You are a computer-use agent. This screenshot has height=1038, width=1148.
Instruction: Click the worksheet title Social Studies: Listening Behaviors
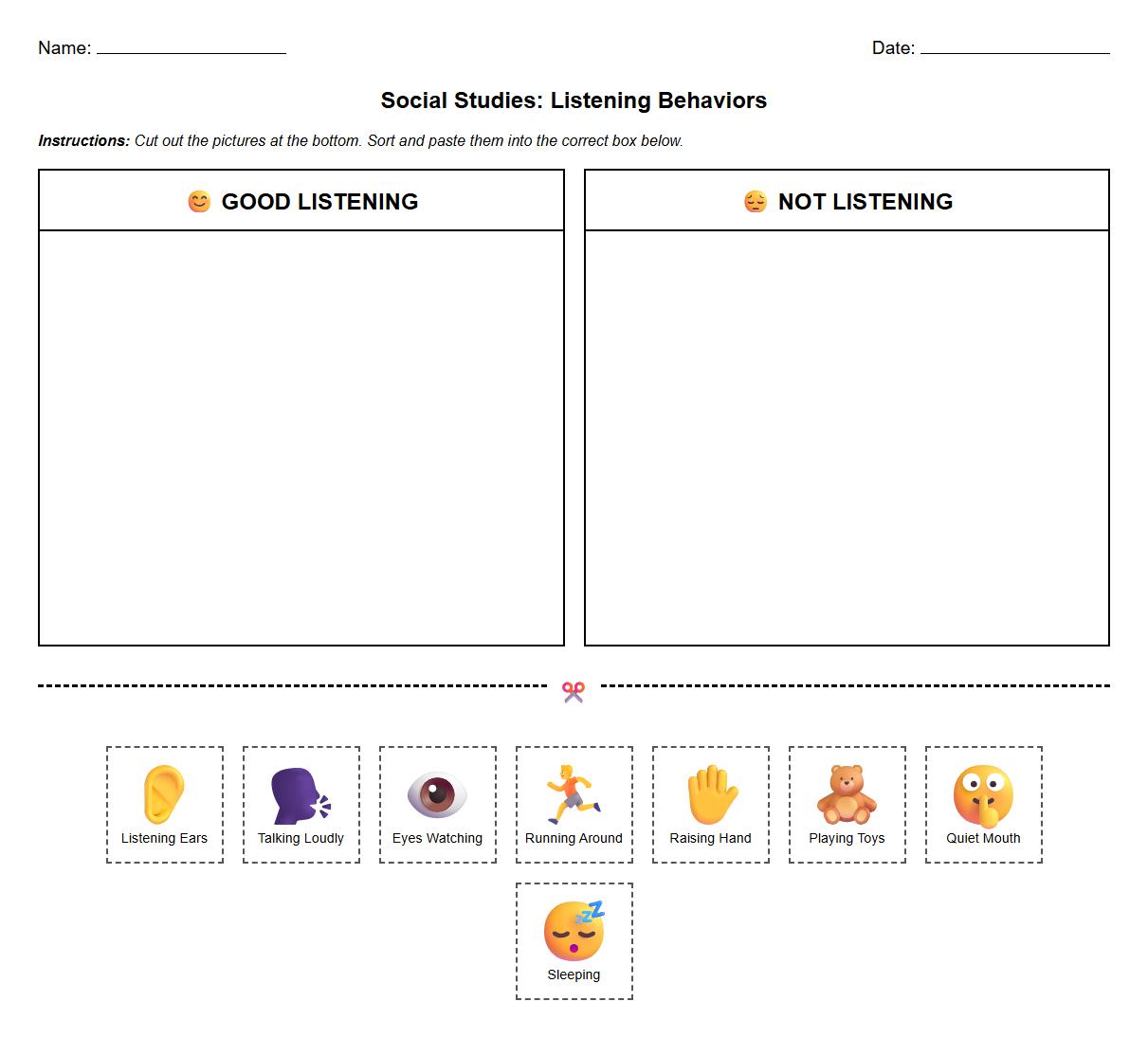click(574, 100)
